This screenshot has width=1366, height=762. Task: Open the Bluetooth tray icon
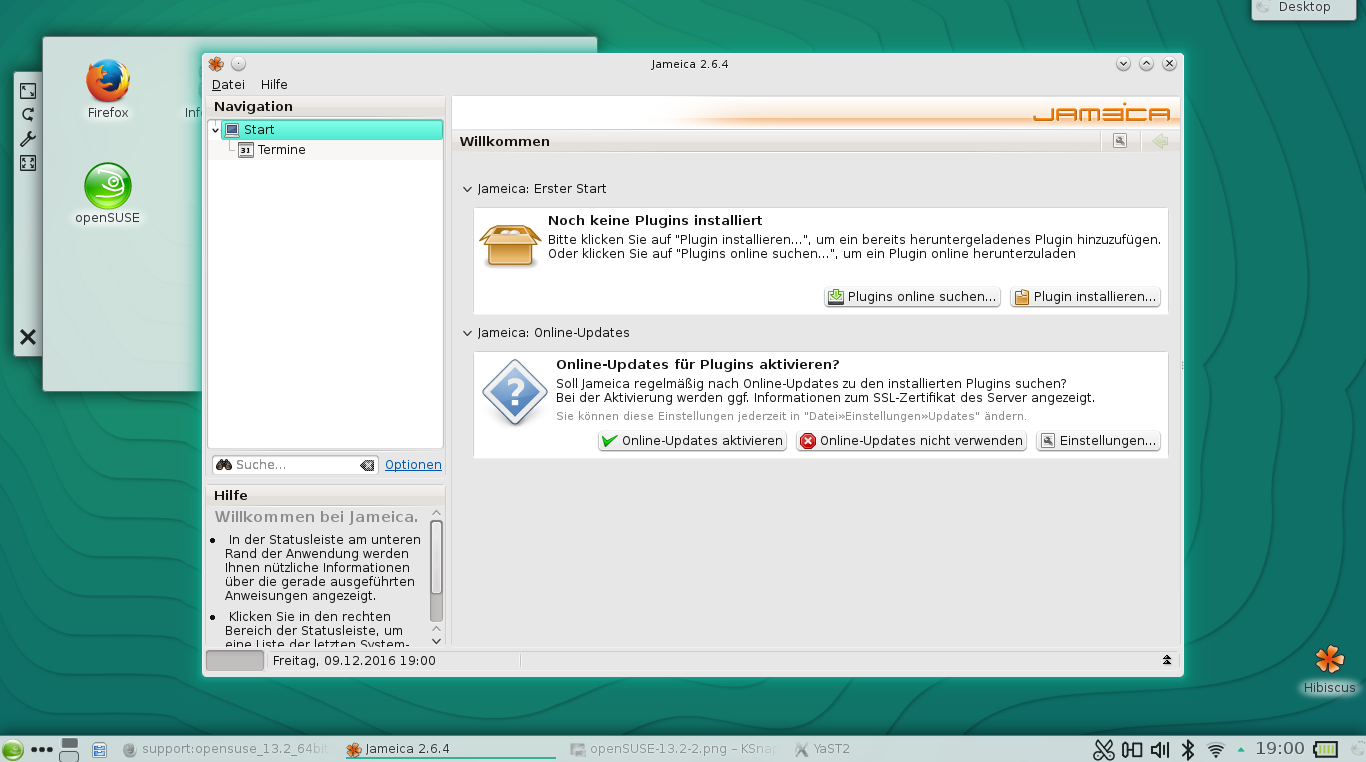pos(1188,749)
